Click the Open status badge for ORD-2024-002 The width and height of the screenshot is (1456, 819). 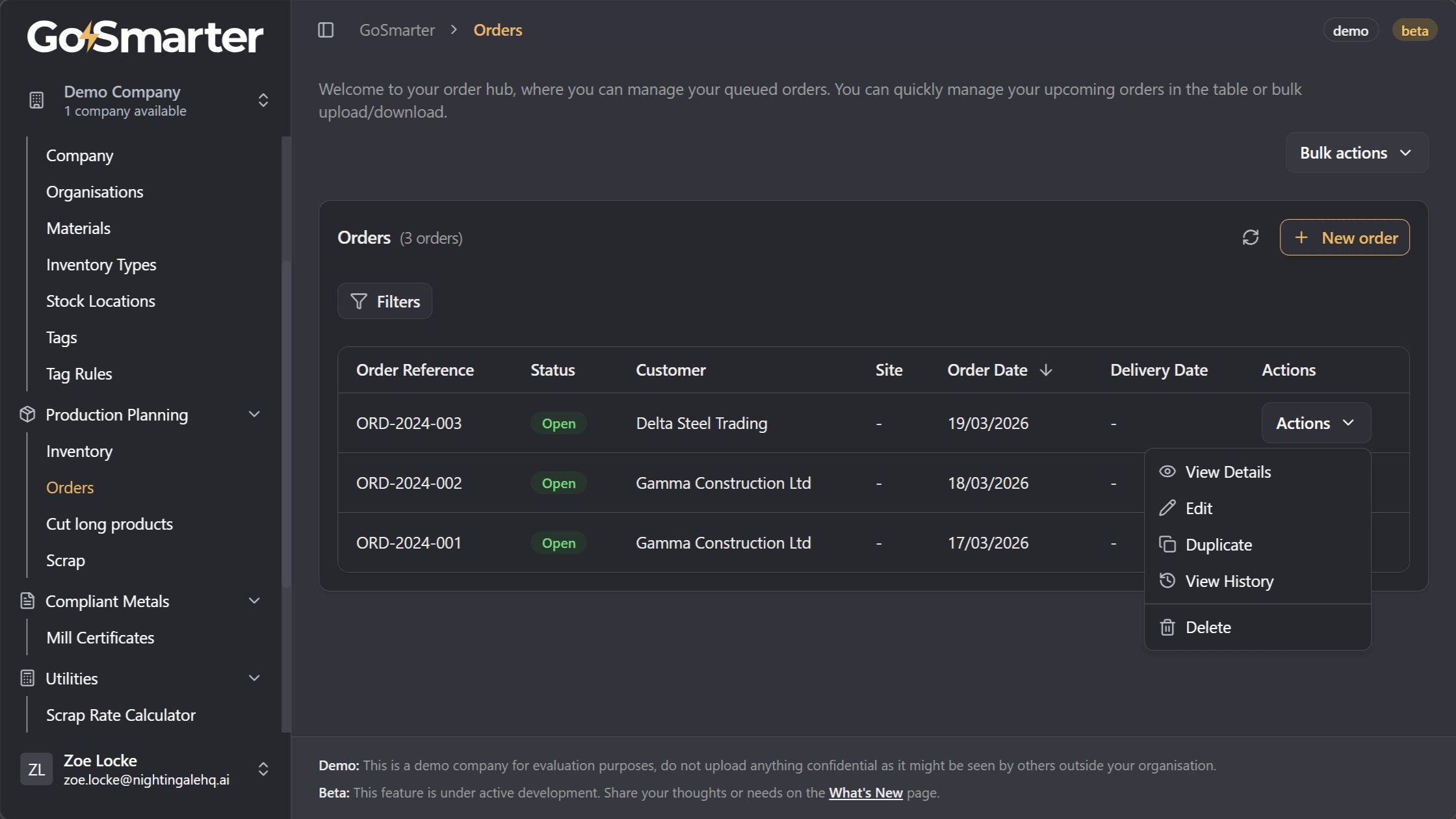click(x=558, y=483)
